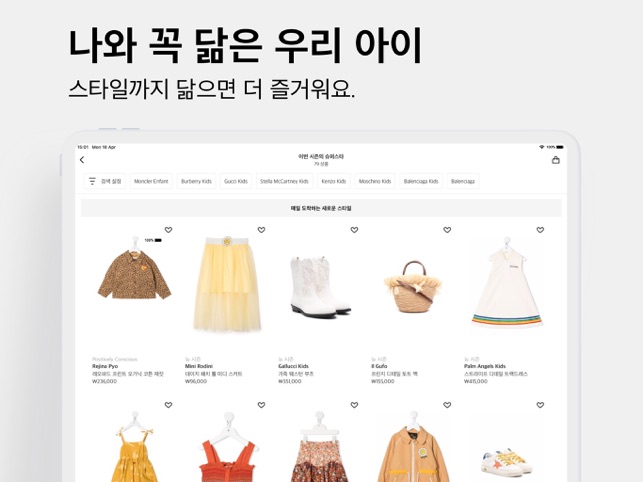The image size is (643, 482).
Task: Open the shopping bag icon
Action: (556, 160)
